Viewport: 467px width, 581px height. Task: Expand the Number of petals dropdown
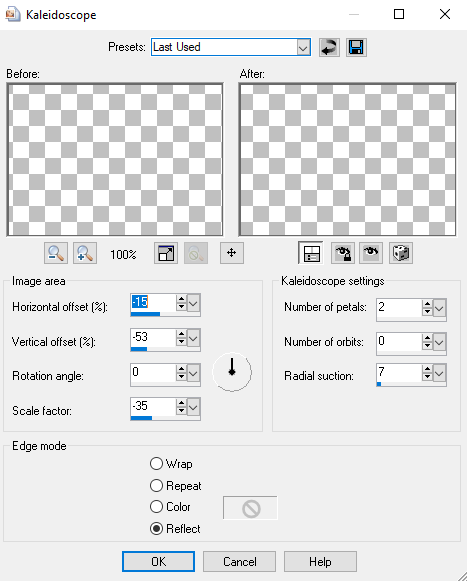tap(439, 308)
